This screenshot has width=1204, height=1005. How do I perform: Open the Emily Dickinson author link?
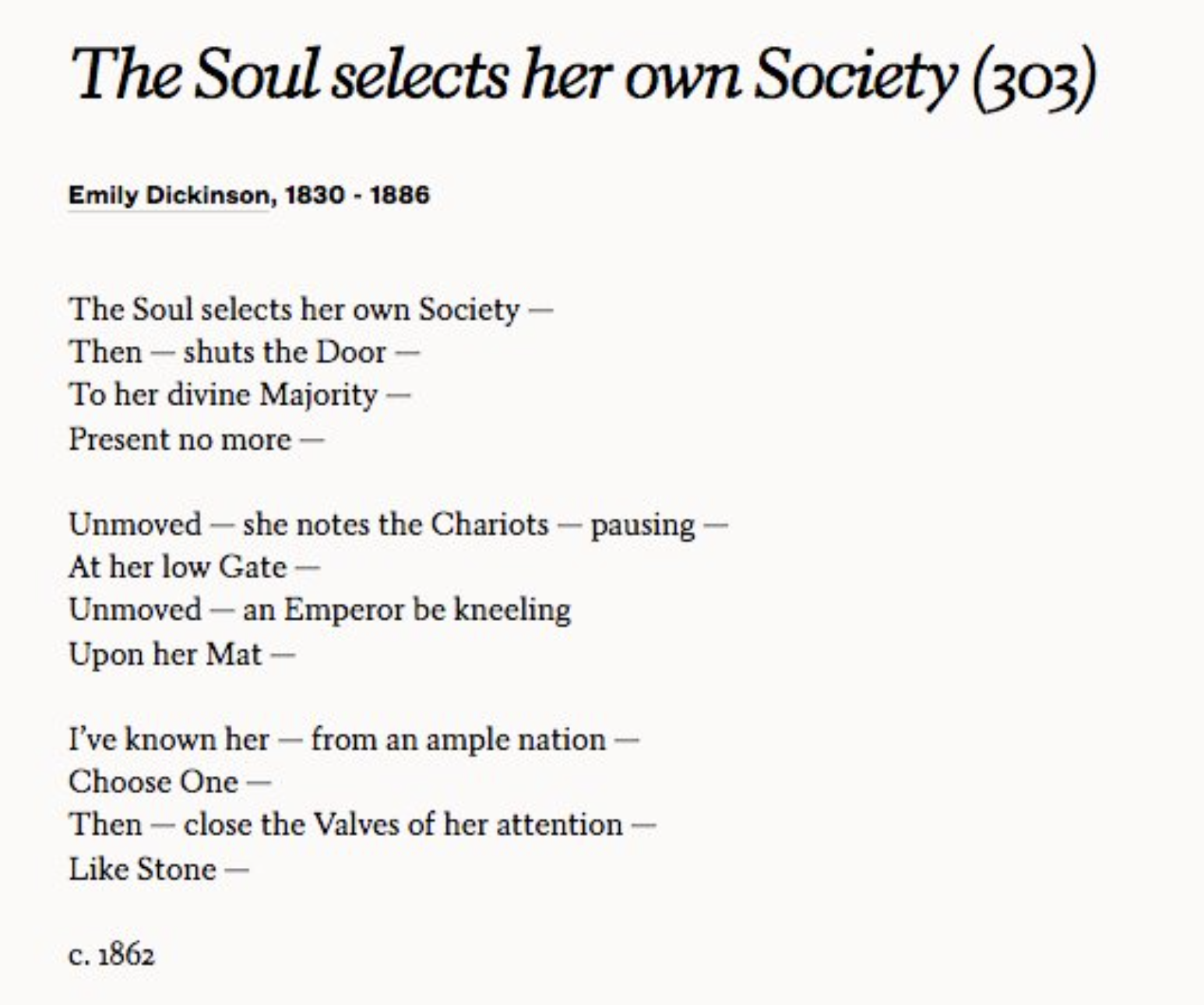pyautogui.click(x=168, y=195)
